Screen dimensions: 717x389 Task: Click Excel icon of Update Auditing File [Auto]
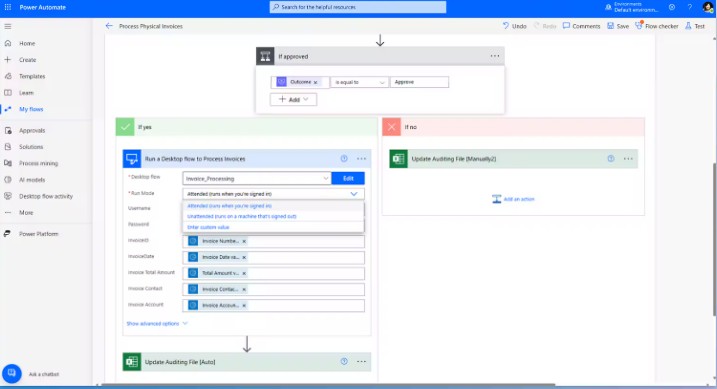pos(132,362)
